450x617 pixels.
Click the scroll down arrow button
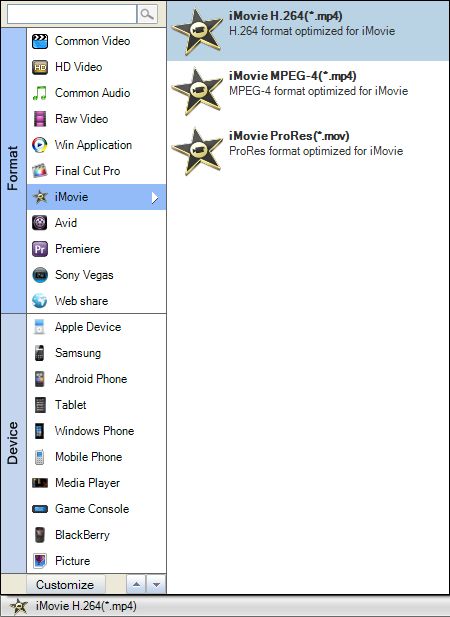point(156,584)
